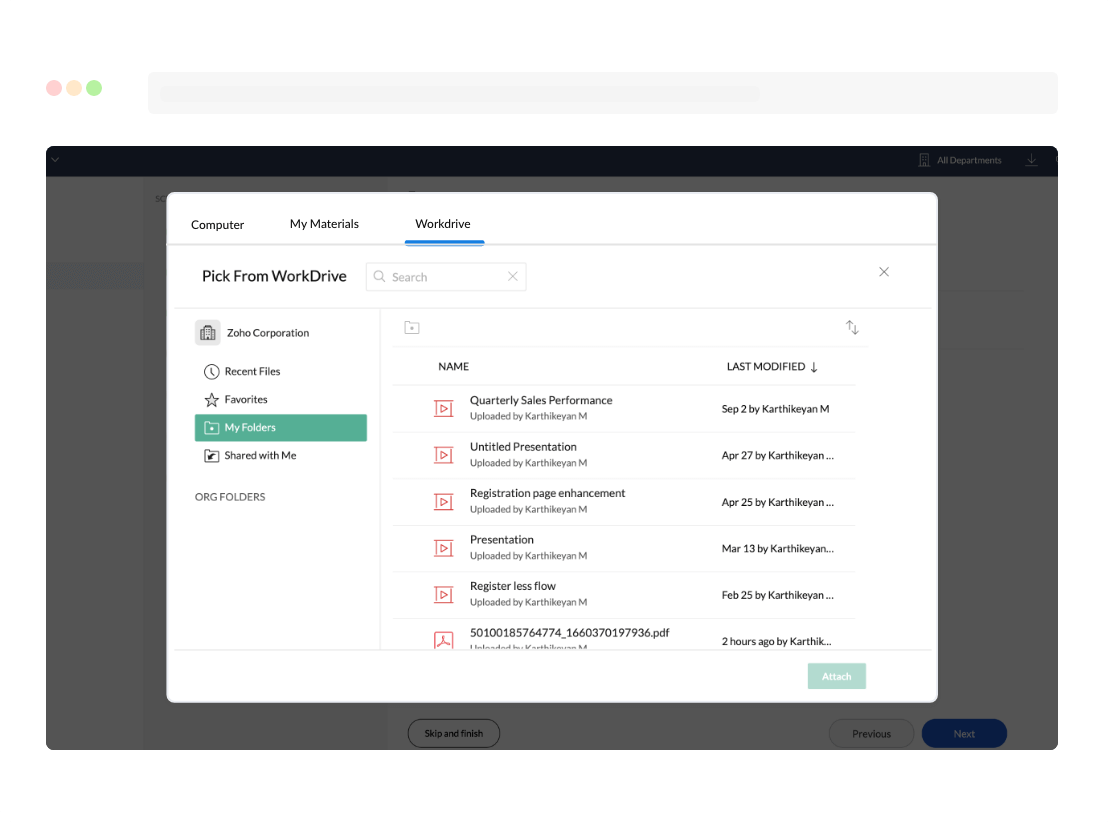The image size is (1118, 822).
Task: Open the My Materials tab
Action: click(x=324, y=224)
